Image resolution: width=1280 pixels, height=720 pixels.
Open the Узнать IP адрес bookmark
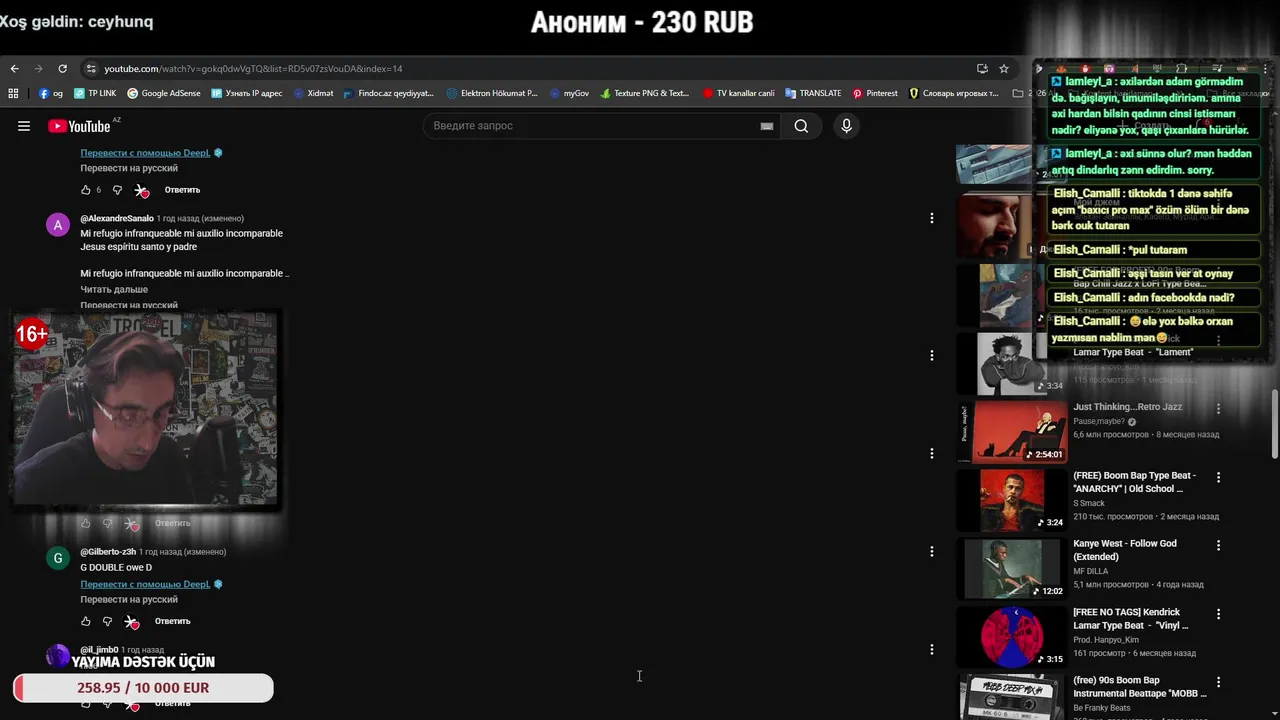[x=247, y=93]
